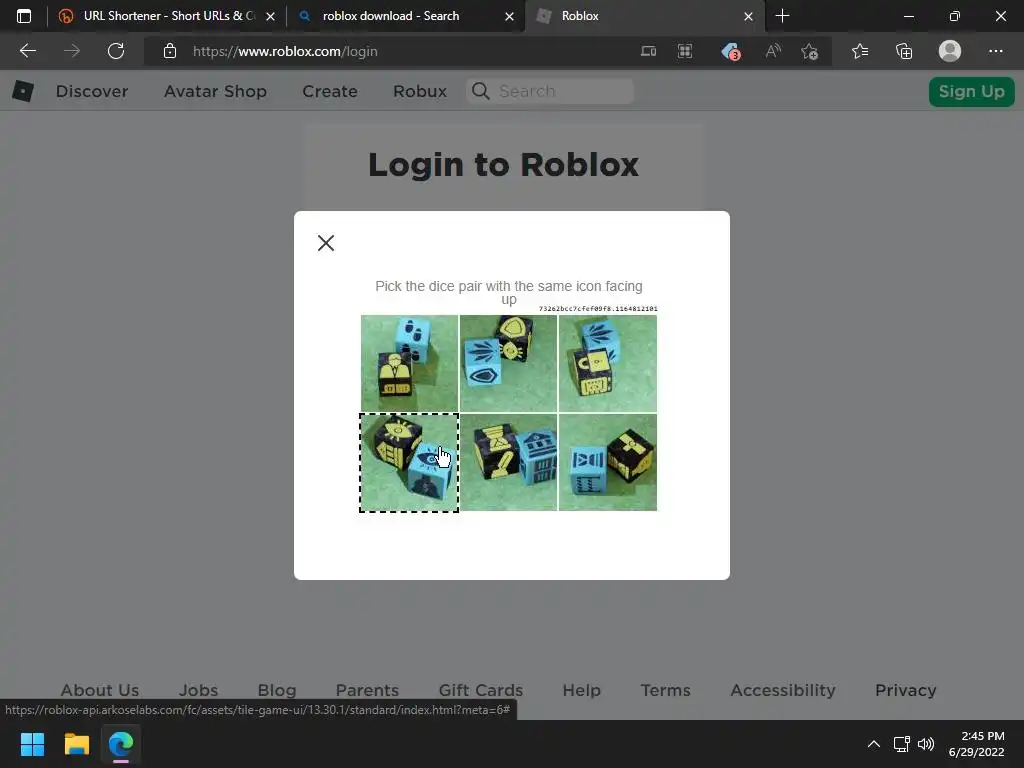Open Windows Start menu
The height and width of the screenshot is (768, 1024).
click(x=32, y=744)
